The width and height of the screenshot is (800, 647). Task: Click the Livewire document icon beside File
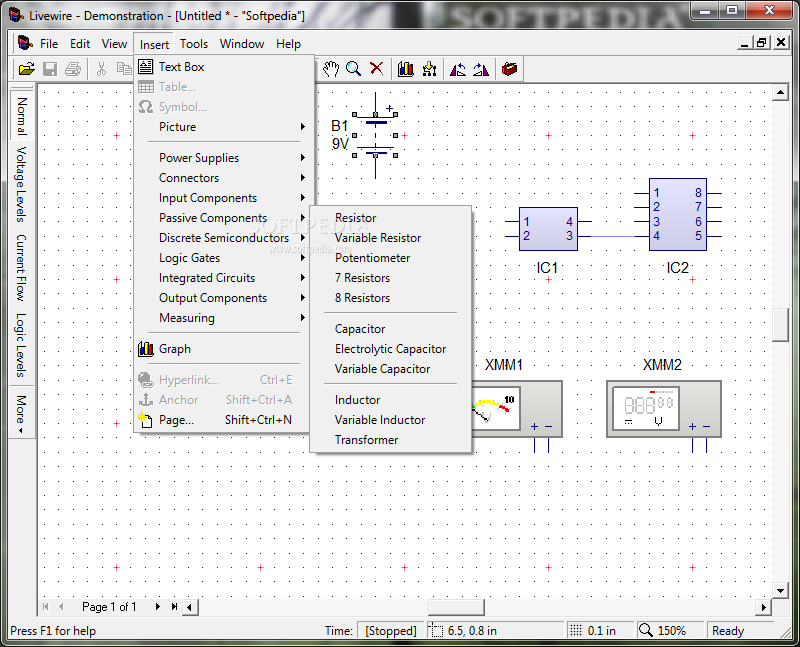[x=25, y=43]
